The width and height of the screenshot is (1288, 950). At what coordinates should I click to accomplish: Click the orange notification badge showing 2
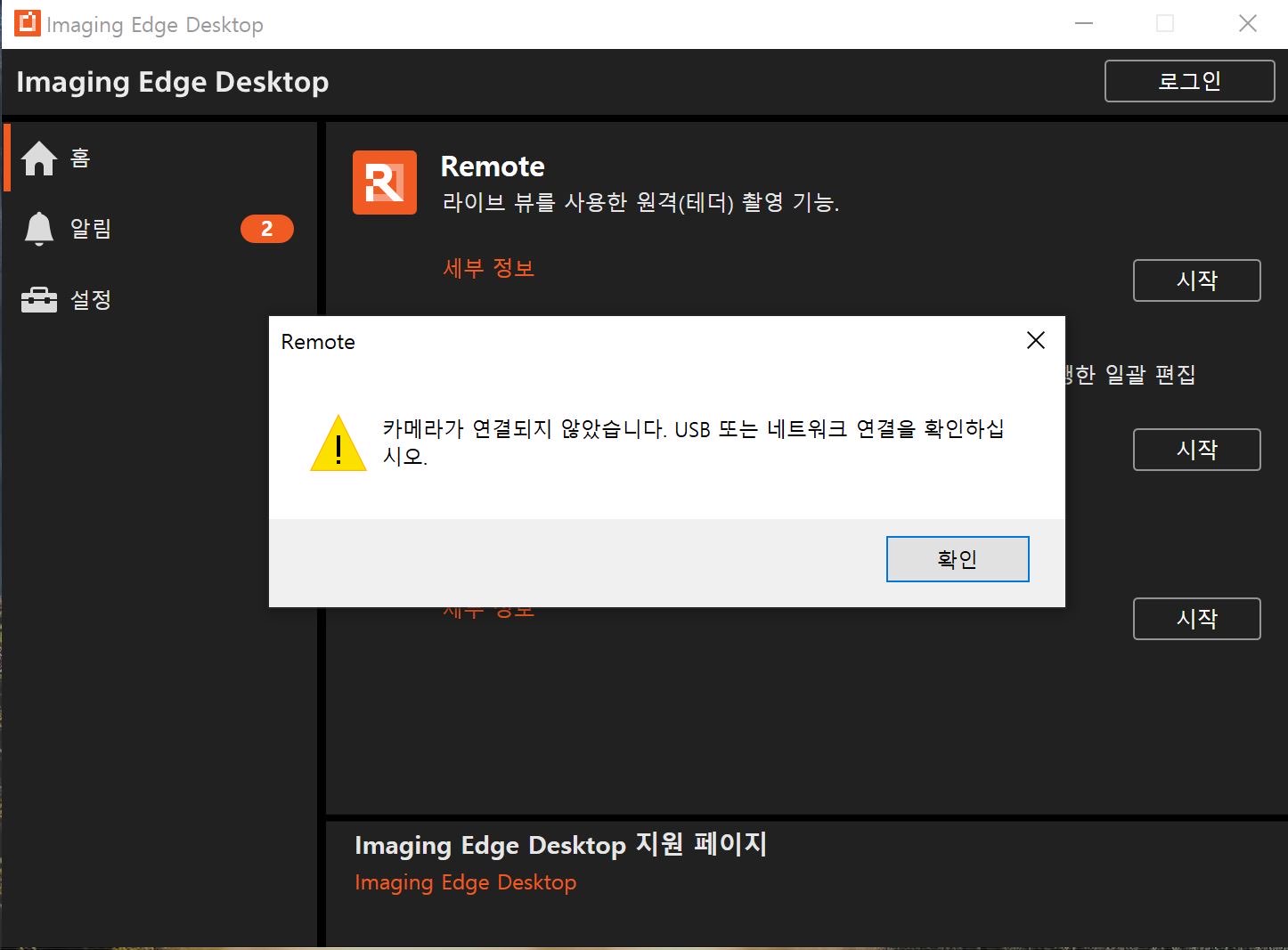(x=267, y=229)
